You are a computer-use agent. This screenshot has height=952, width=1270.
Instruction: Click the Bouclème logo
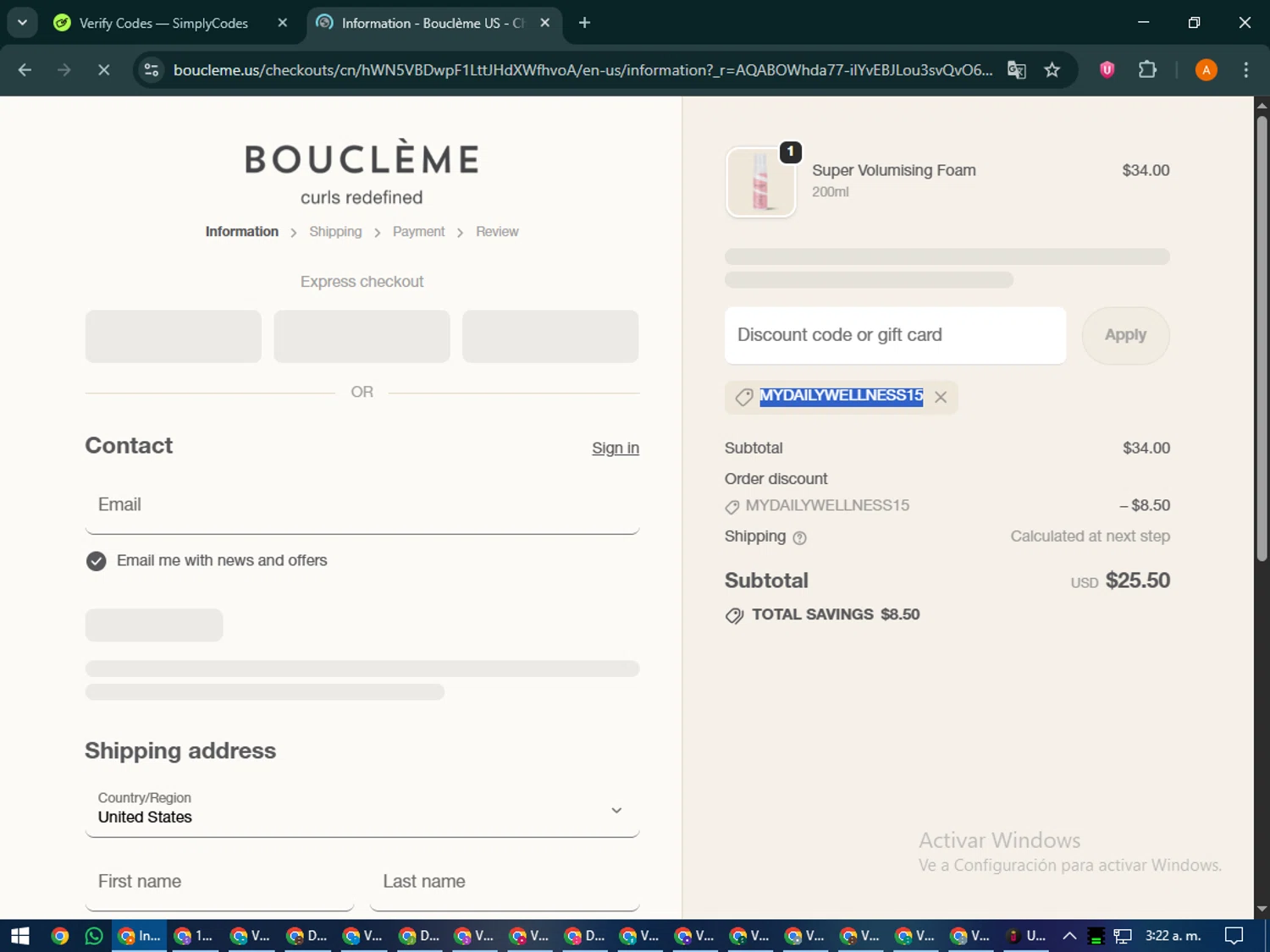362,173
